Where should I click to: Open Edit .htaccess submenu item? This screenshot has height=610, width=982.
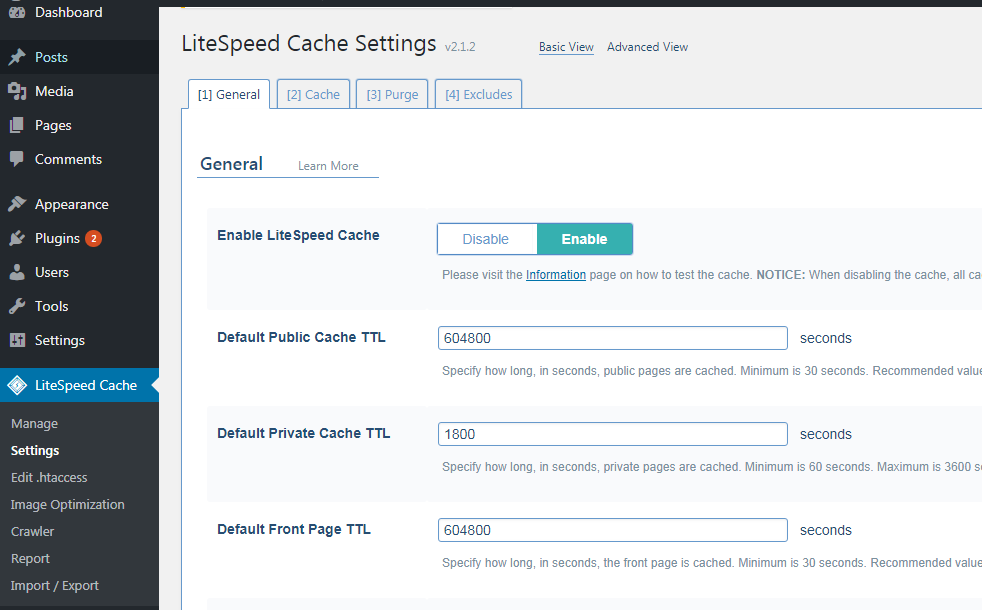[49, 478]
